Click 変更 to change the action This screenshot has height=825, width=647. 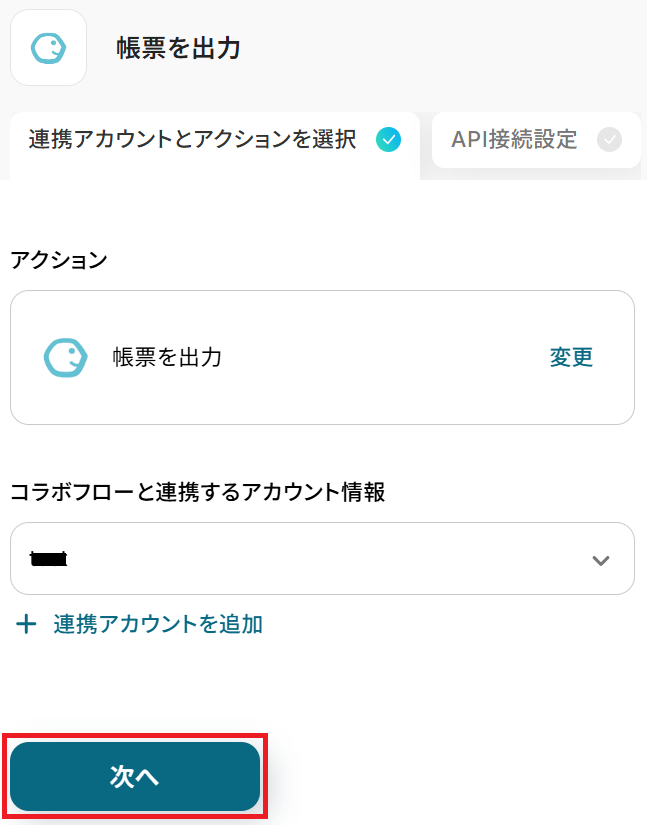pos(571,358)
